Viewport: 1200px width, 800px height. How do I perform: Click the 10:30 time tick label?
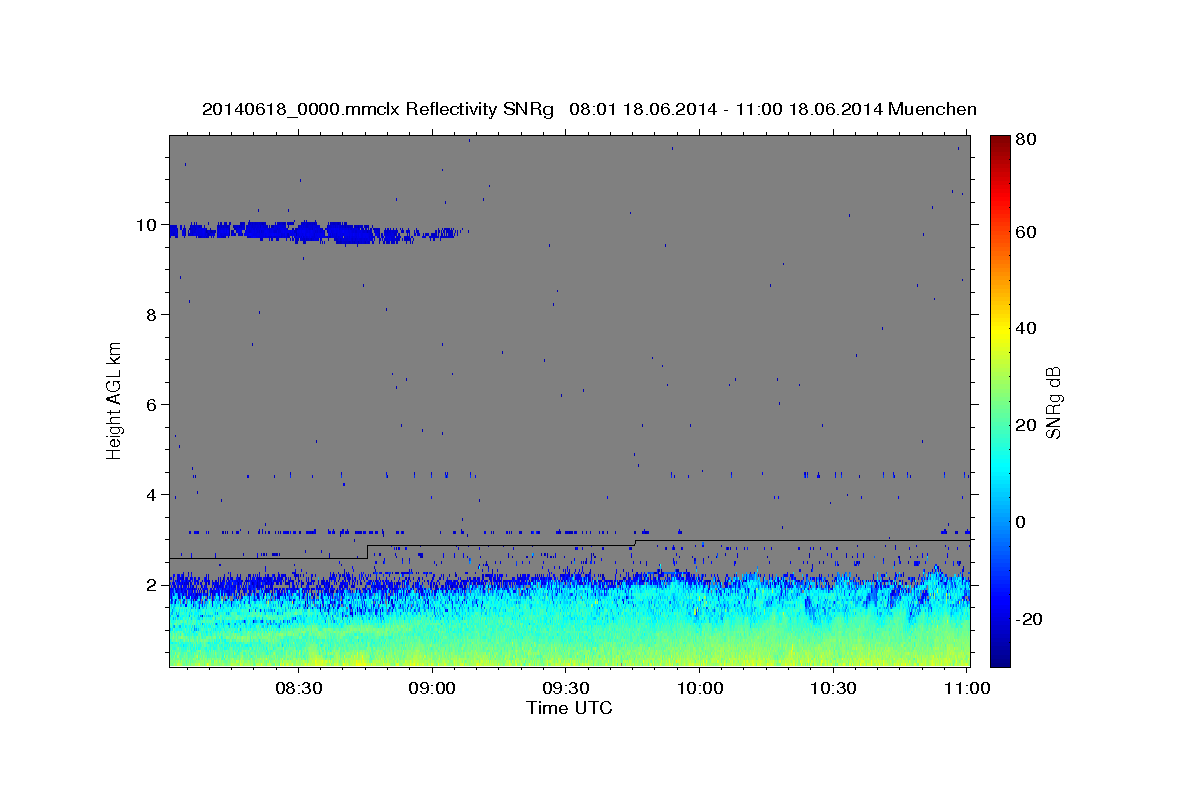[x=833, y=688]
